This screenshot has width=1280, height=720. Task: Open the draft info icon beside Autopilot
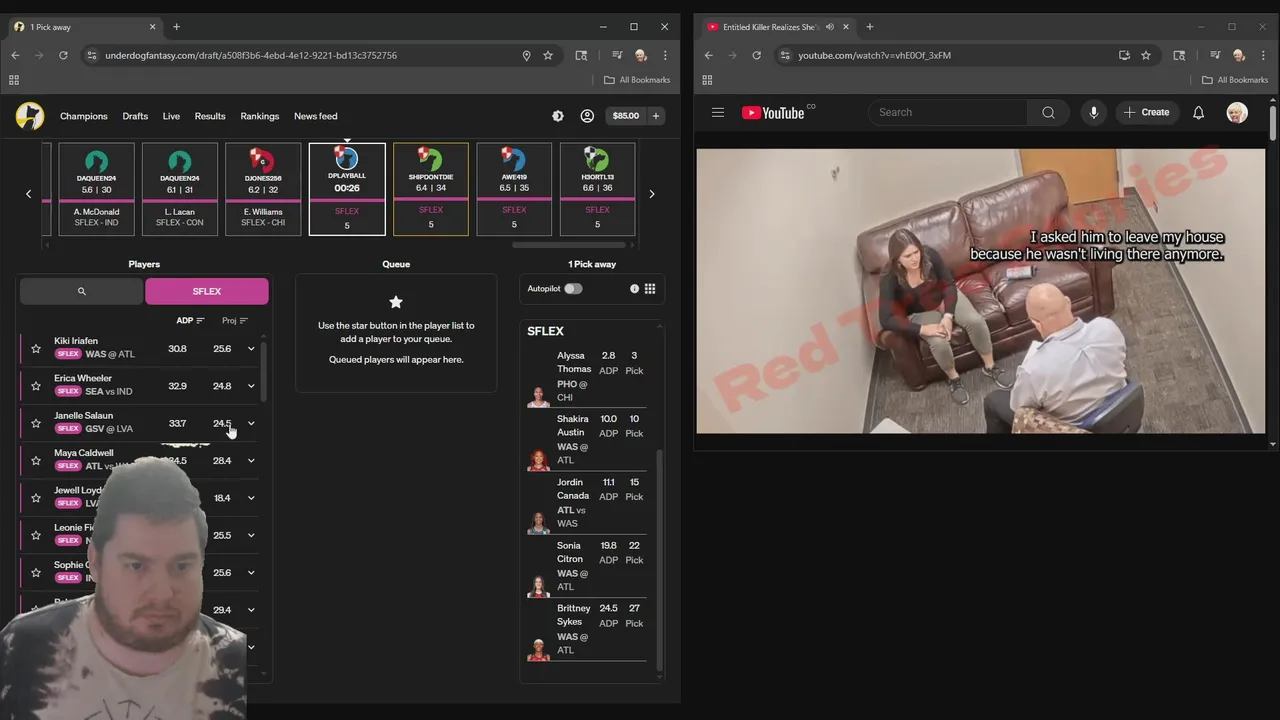(634, 289)
